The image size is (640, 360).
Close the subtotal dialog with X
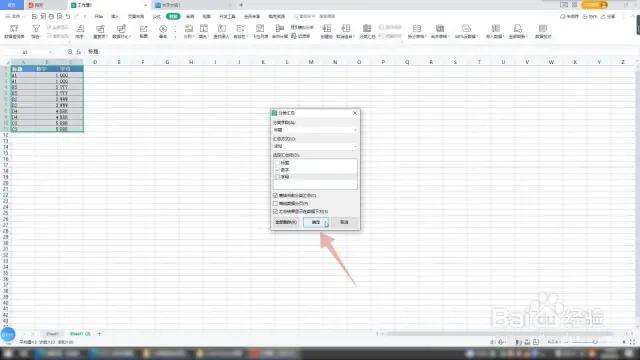tap(355, 113)
